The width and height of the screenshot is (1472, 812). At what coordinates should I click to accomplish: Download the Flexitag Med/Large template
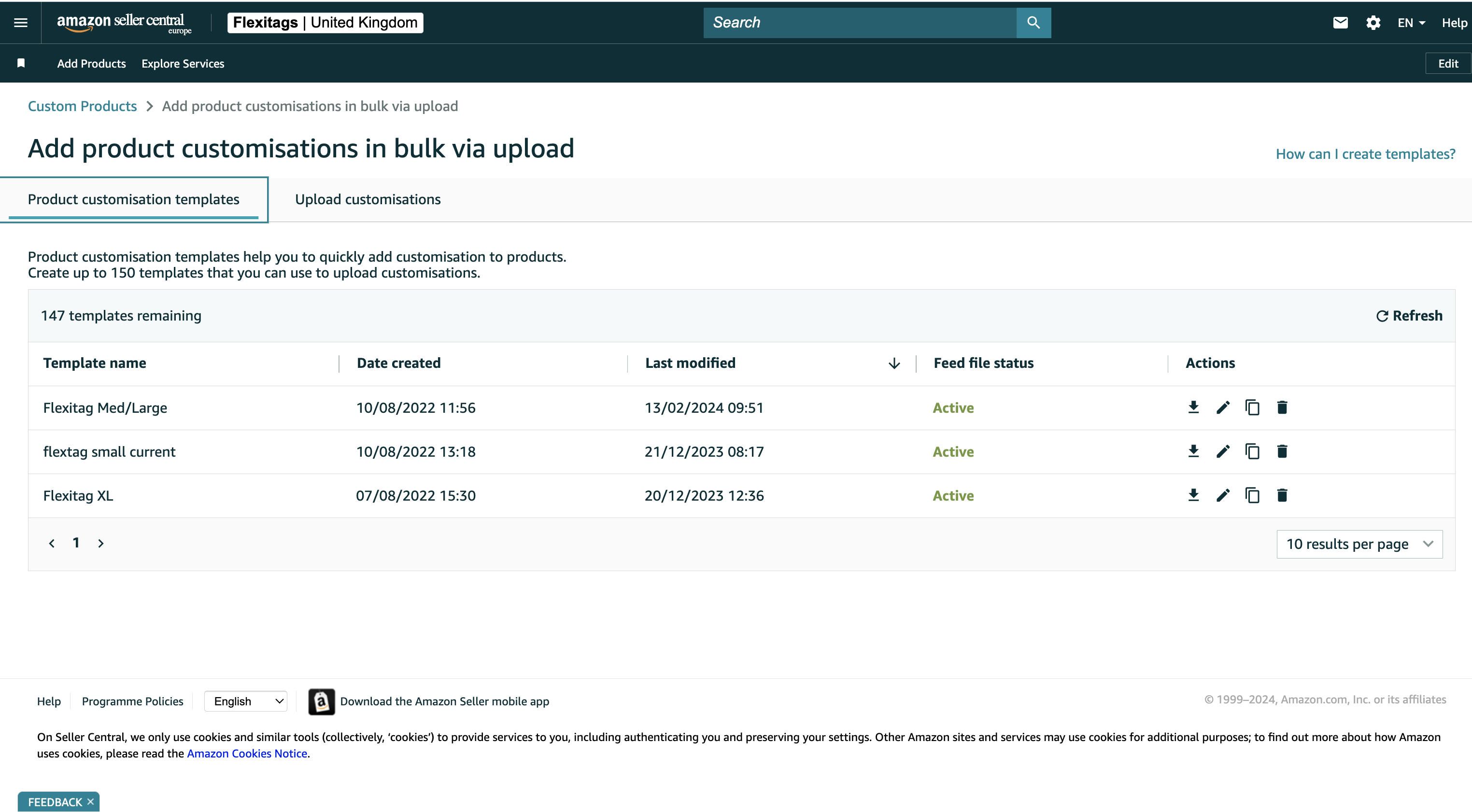[x=1193, y=407]
